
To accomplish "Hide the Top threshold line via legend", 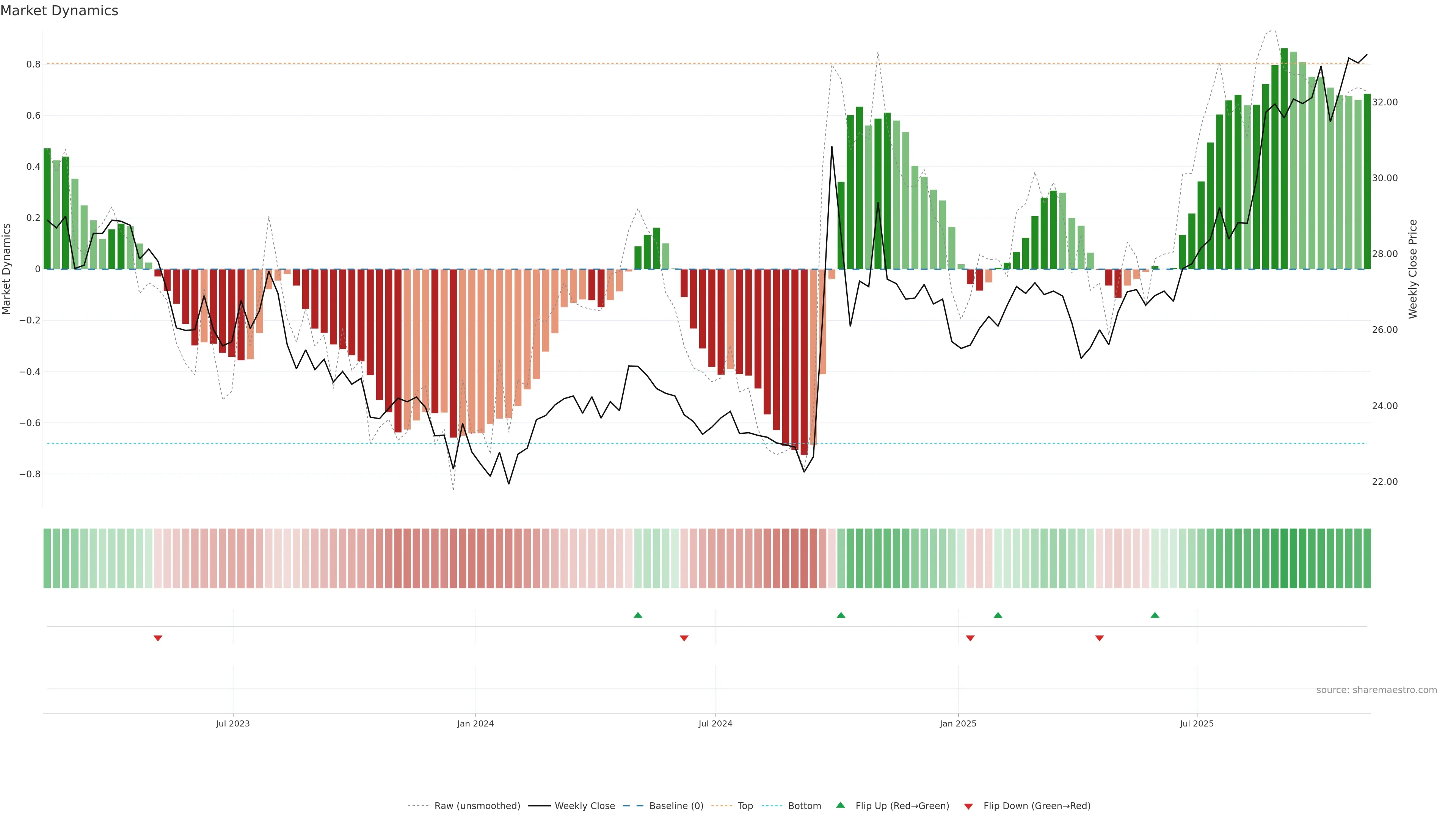I will (745, 806).
